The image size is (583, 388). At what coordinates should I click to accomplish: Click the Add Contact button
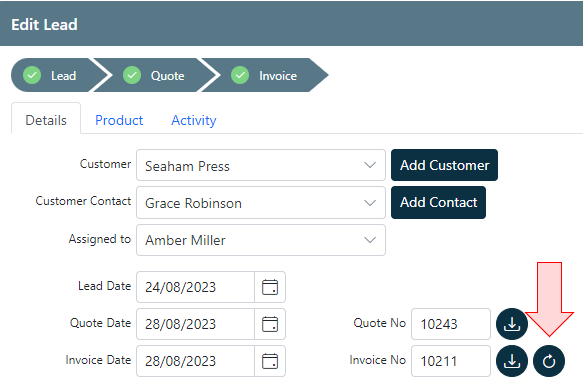438,203
